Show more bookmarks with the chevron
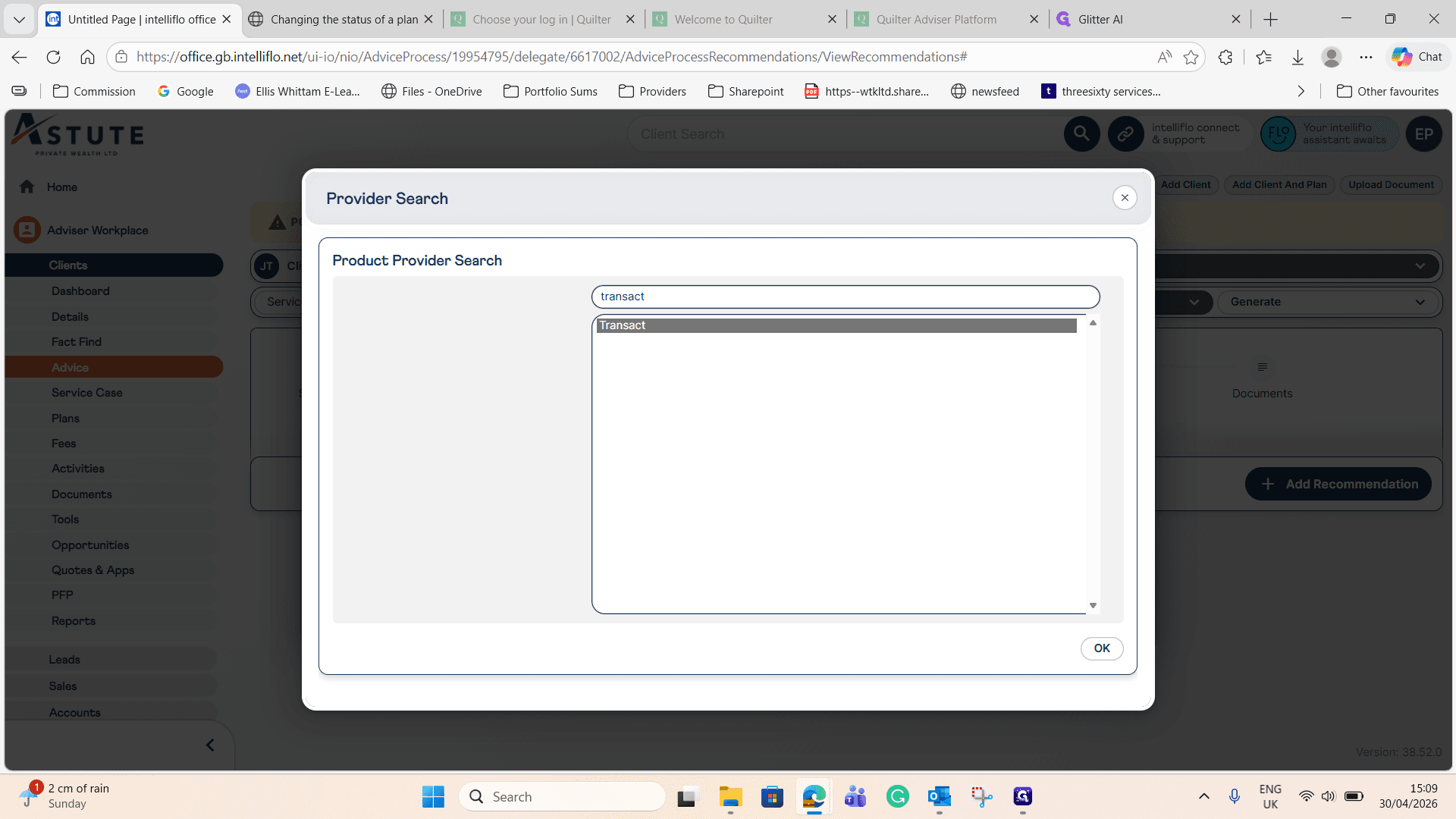The image size is (1456, 819). point(1301,91)
